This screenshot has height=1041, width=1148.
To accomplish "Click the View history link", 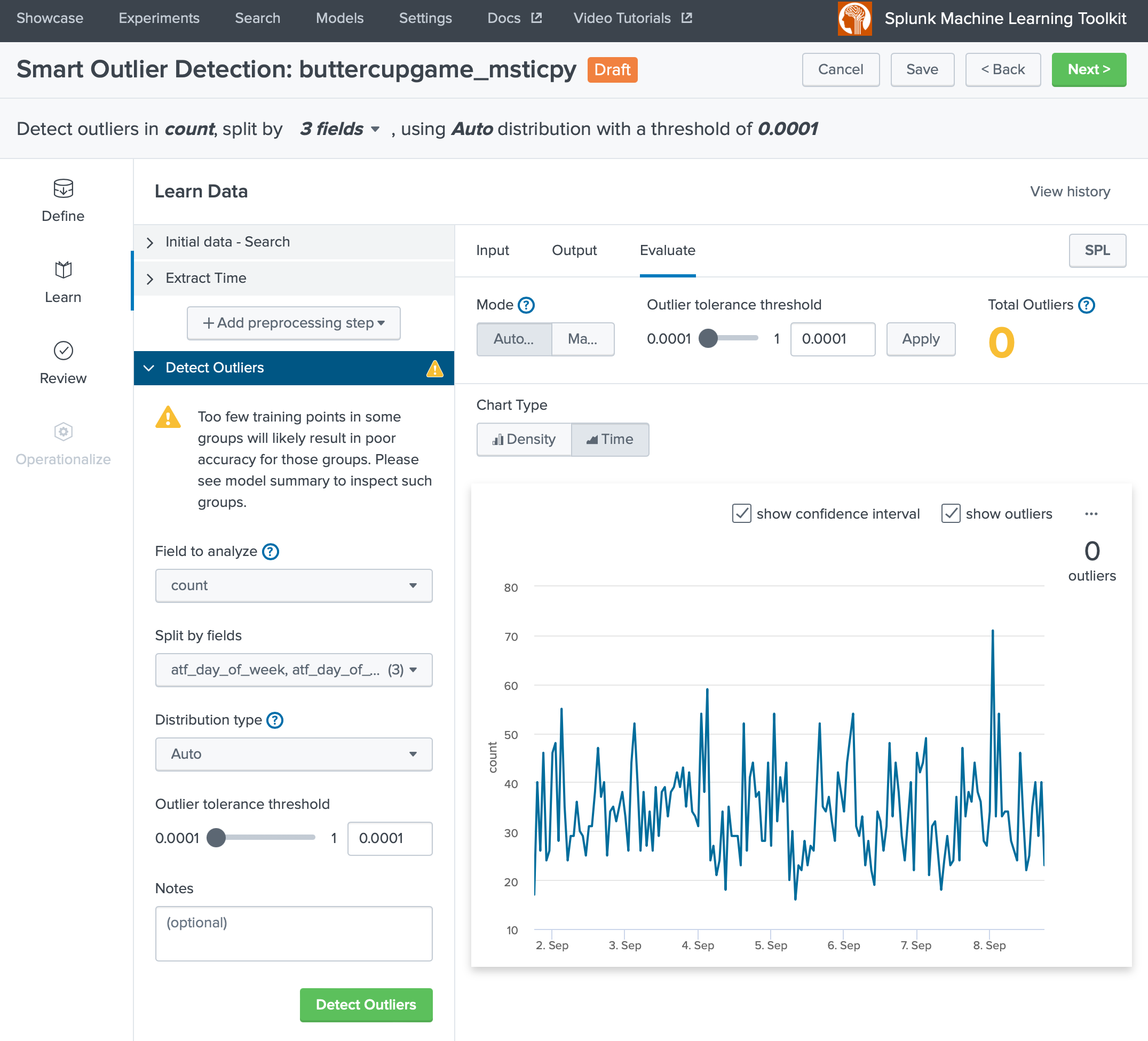I will coord(1070,192).
